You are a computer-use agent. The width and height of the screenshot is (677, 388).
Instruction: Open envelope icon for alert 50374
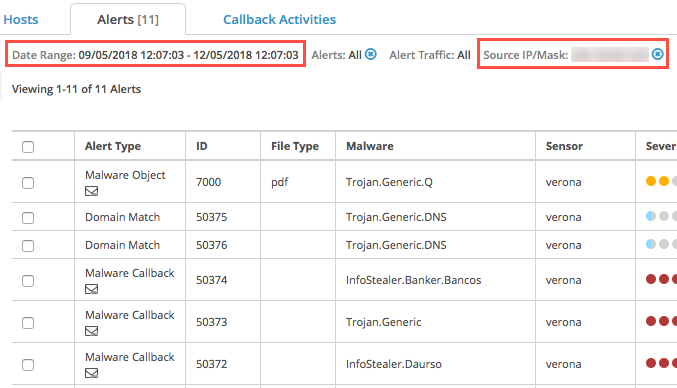(x=92, y=289)
